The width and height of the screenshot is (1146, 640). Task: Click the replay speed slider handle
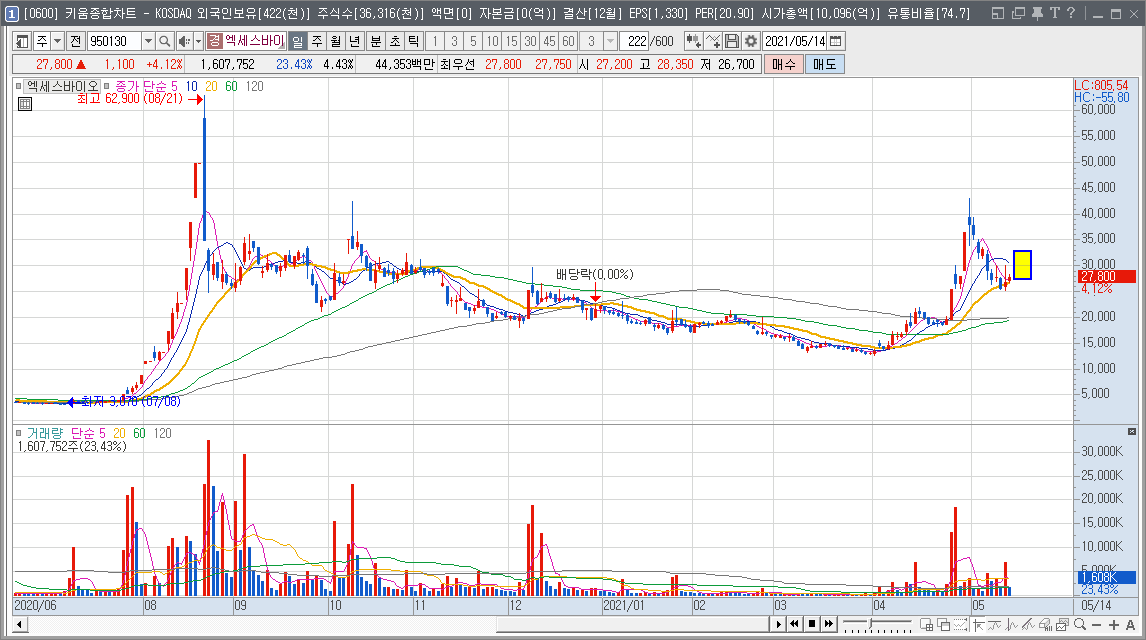(870, 623)
